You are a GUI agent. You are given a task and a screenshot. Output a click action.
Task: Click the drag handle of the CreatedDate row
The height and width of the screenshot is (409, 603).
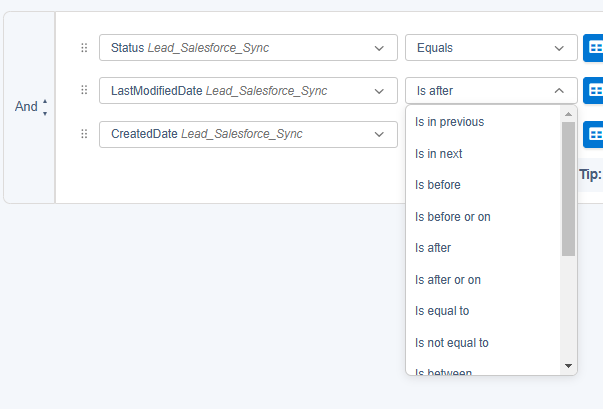84,134
